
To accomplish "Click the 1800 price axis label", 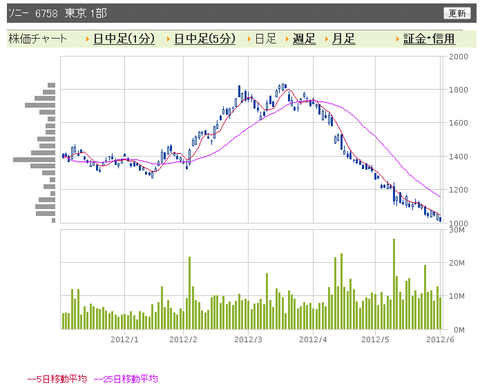I will (x=458, y=90).
